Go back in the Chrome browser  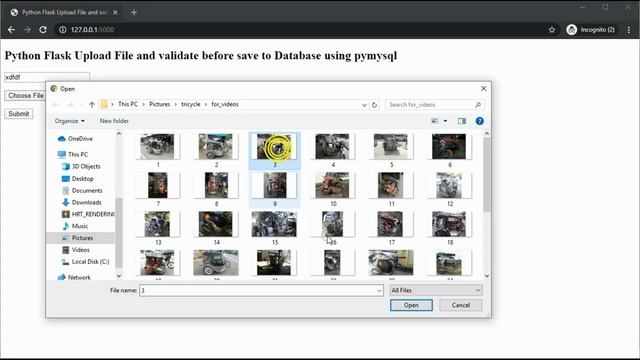11,30
